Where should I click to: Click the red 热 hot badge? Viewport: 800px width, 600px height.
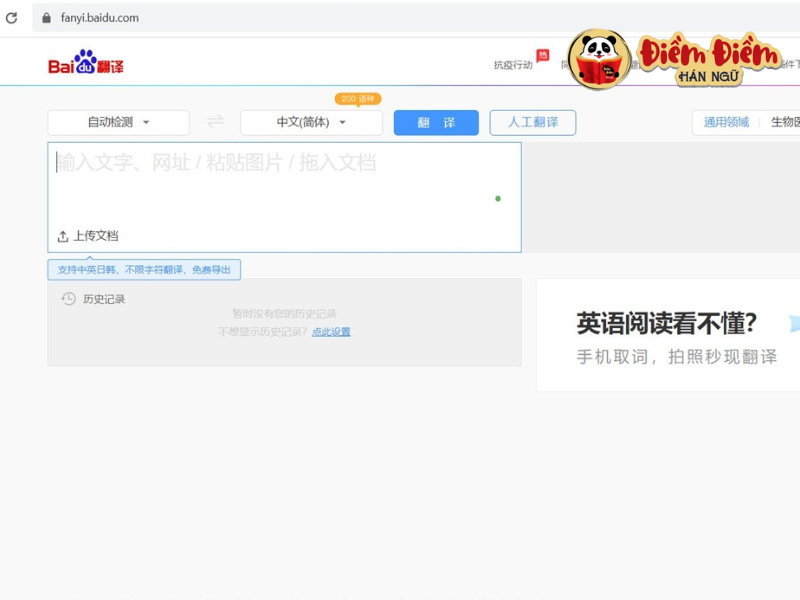(543, 55)
